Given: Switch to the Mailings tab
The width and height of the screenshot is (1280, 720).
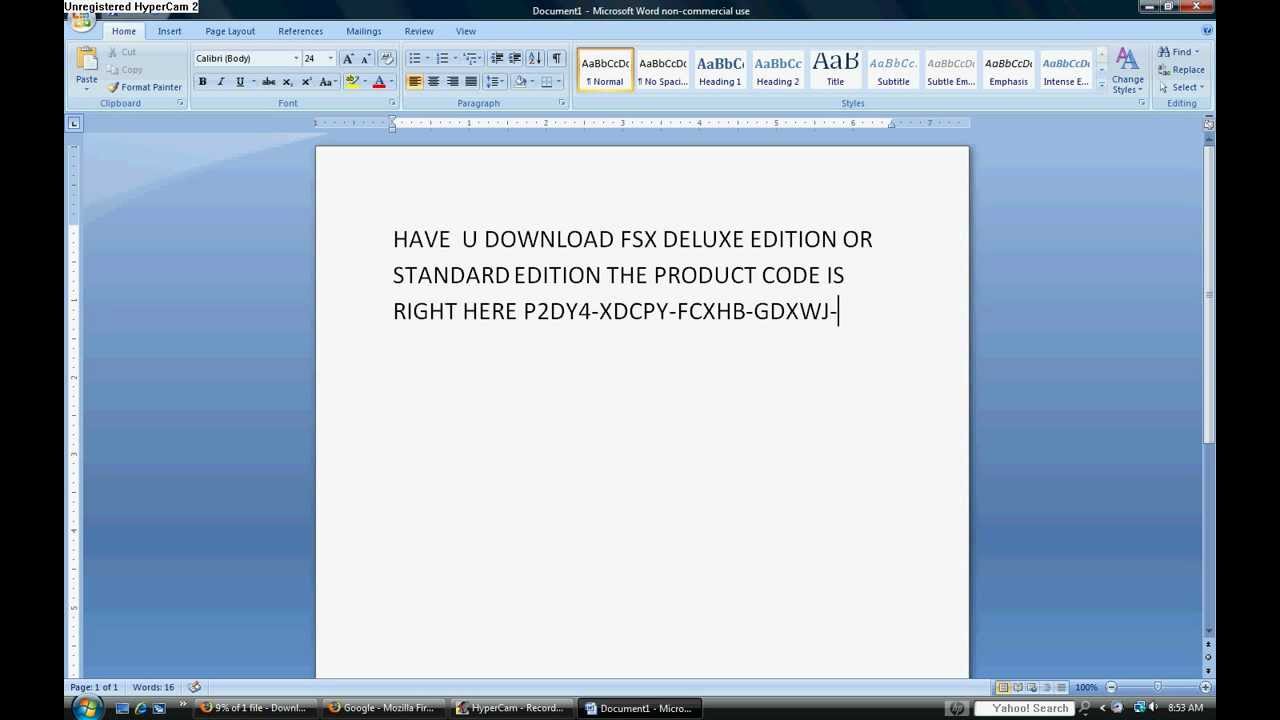Looking at the screenshot, I should tap(364, 31).
